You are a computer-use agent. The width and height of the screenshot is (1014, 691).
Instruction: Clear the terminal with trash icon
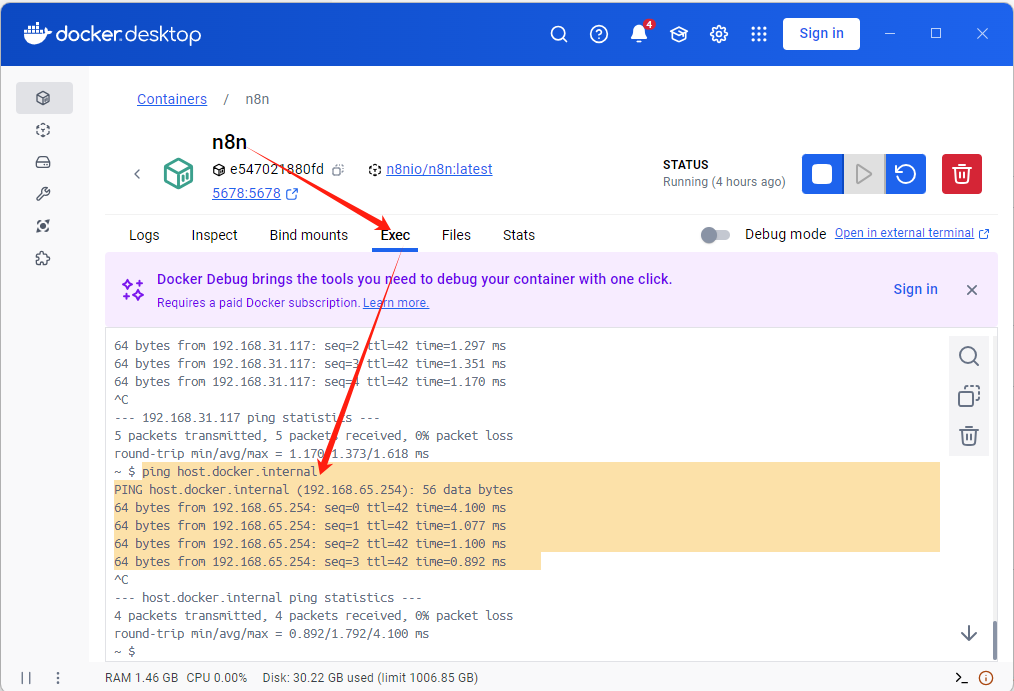click(x=969, y=436)
